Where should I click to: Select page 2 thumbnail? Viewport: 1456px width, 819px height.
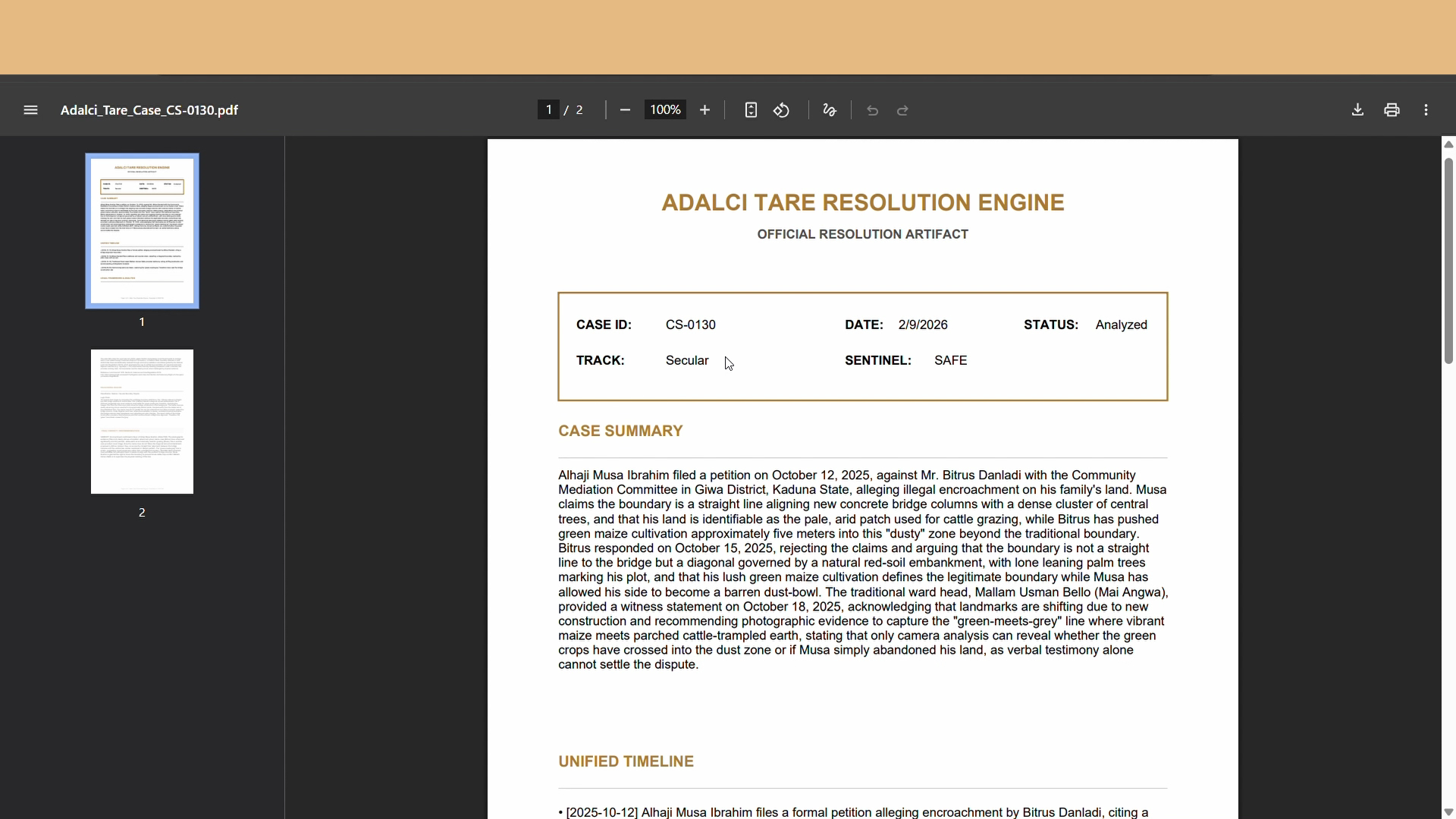tap(142, 422)
